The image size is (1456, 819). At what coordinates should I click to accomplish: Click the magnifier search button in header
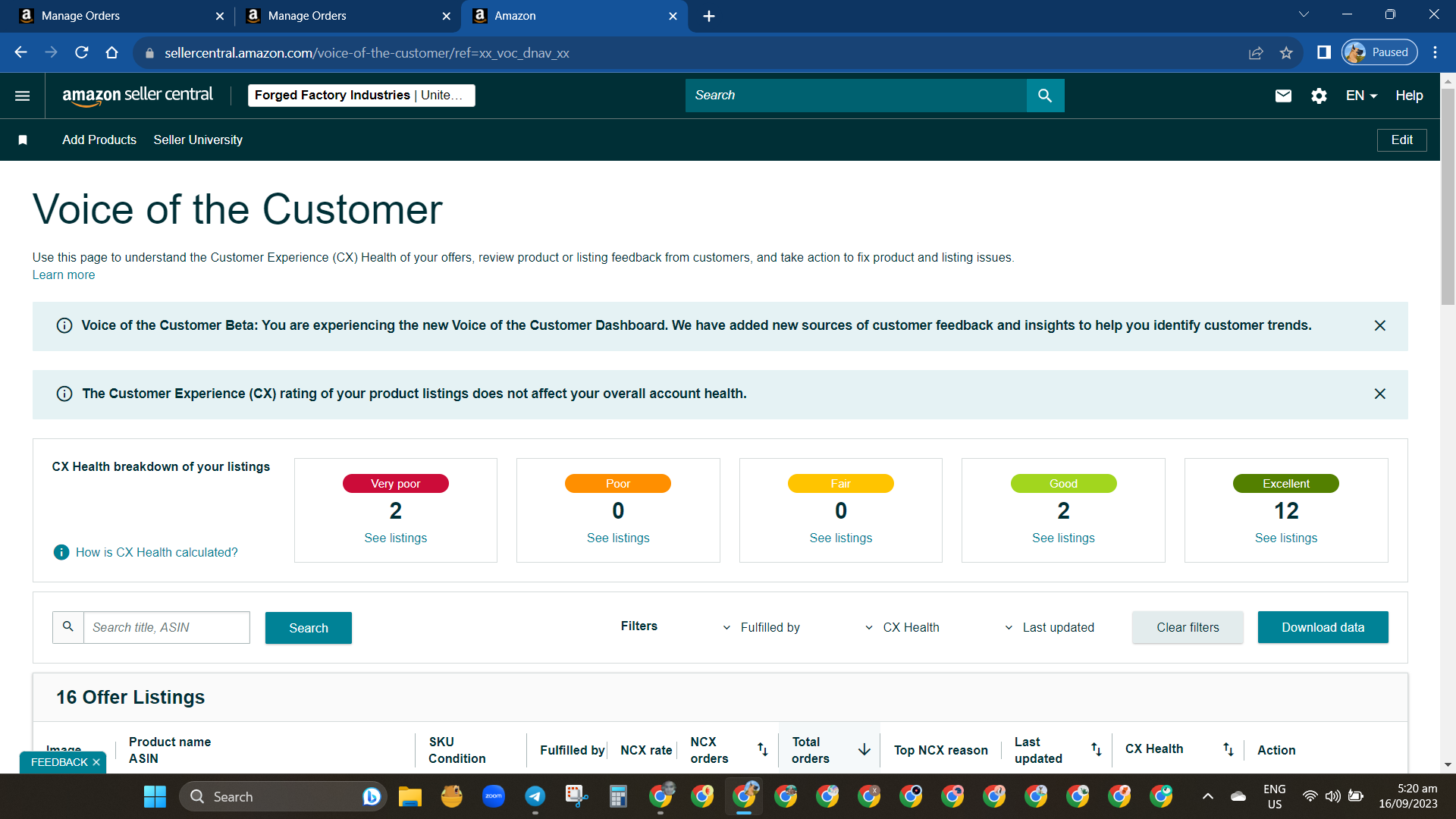(x=1045, y=96)
